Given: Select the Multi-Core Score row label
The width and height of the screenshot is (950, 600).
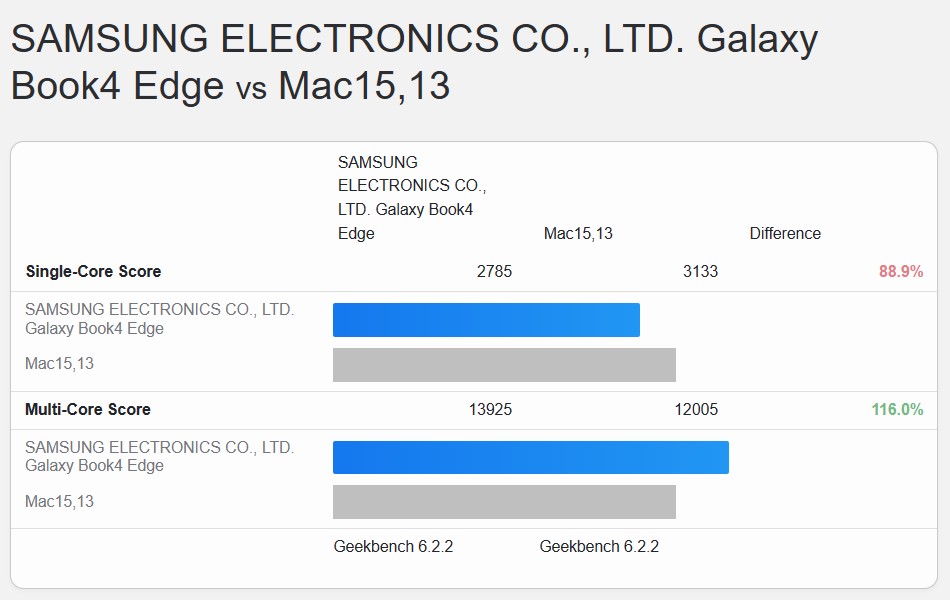Looking at the screenshot, I should (x=88, y=409).
